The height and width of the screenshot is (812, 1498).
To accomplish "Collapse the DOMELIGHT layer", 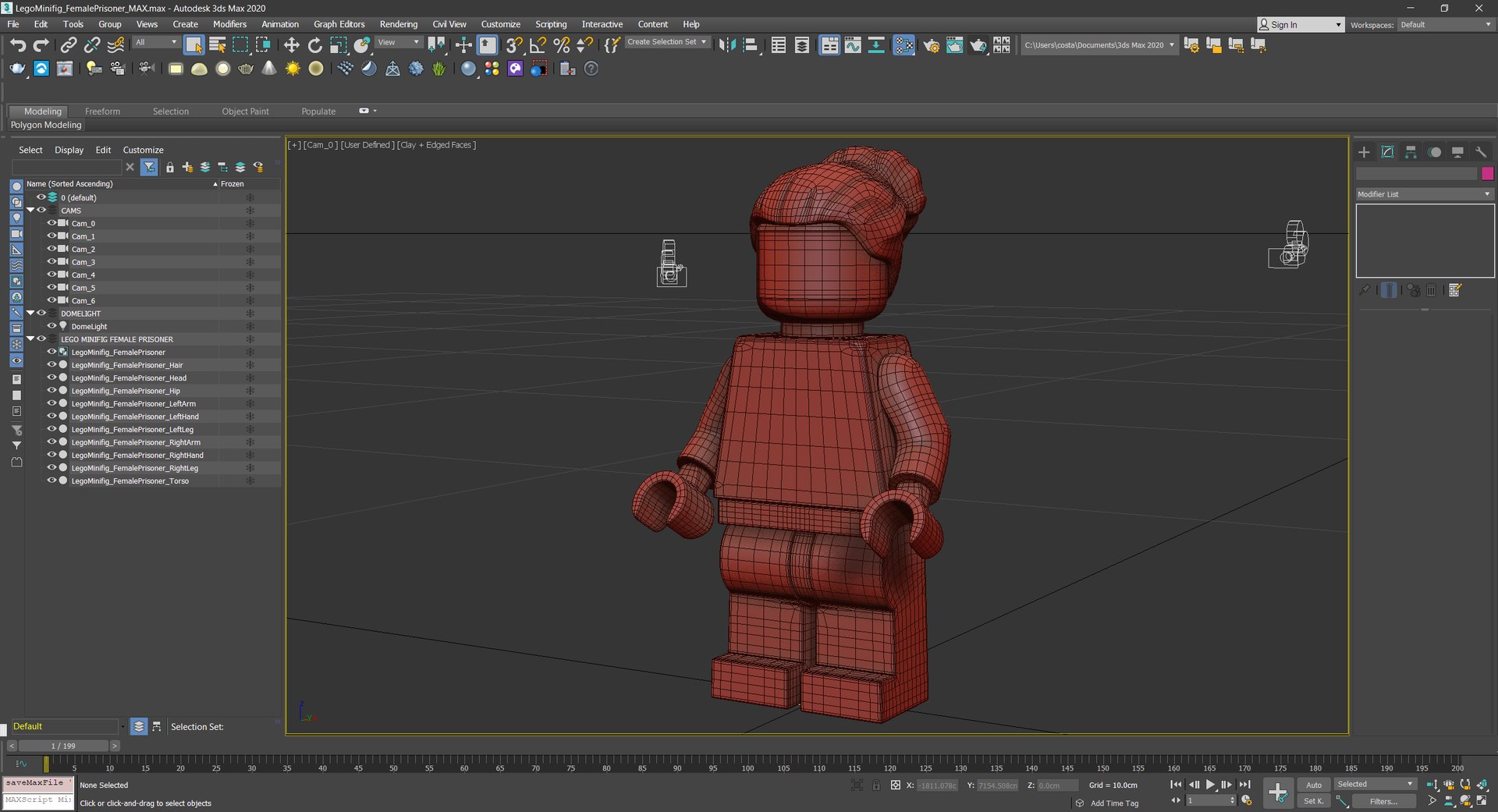I will (x=30, y=313).
